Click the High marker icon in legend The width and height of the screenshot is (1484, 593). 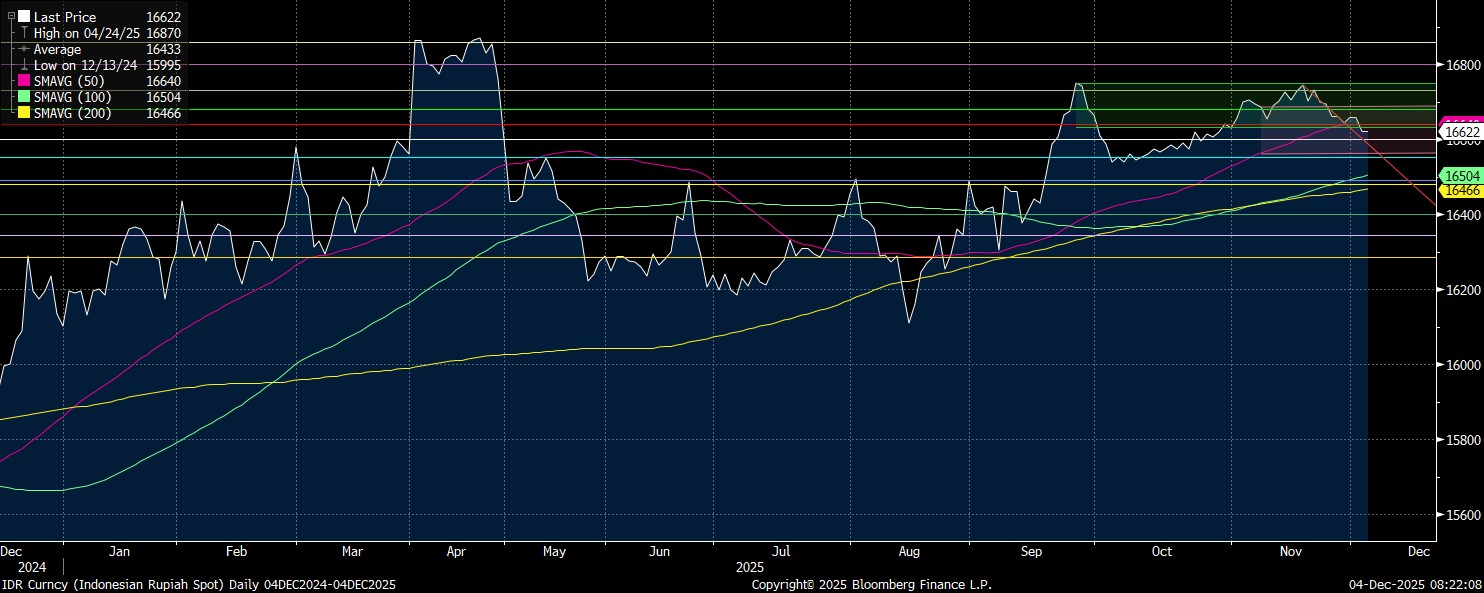24,33
